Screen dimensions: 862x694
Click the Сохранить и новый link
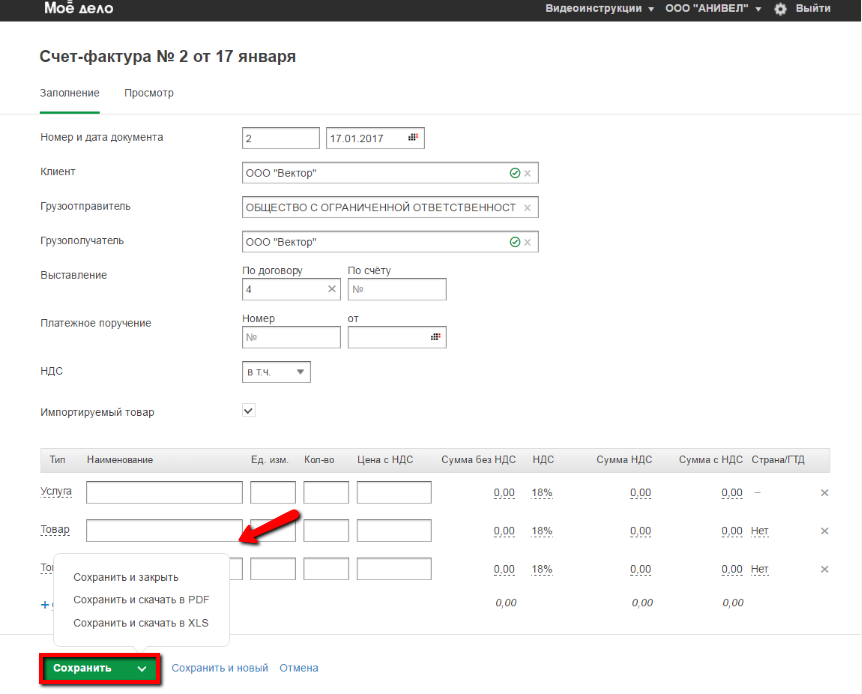tap(220, 668)
